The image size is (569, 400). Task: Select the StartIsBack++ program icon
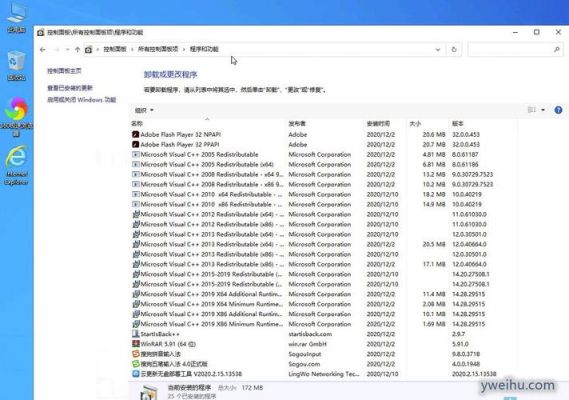pyautogui.click(x=136, y=334)
